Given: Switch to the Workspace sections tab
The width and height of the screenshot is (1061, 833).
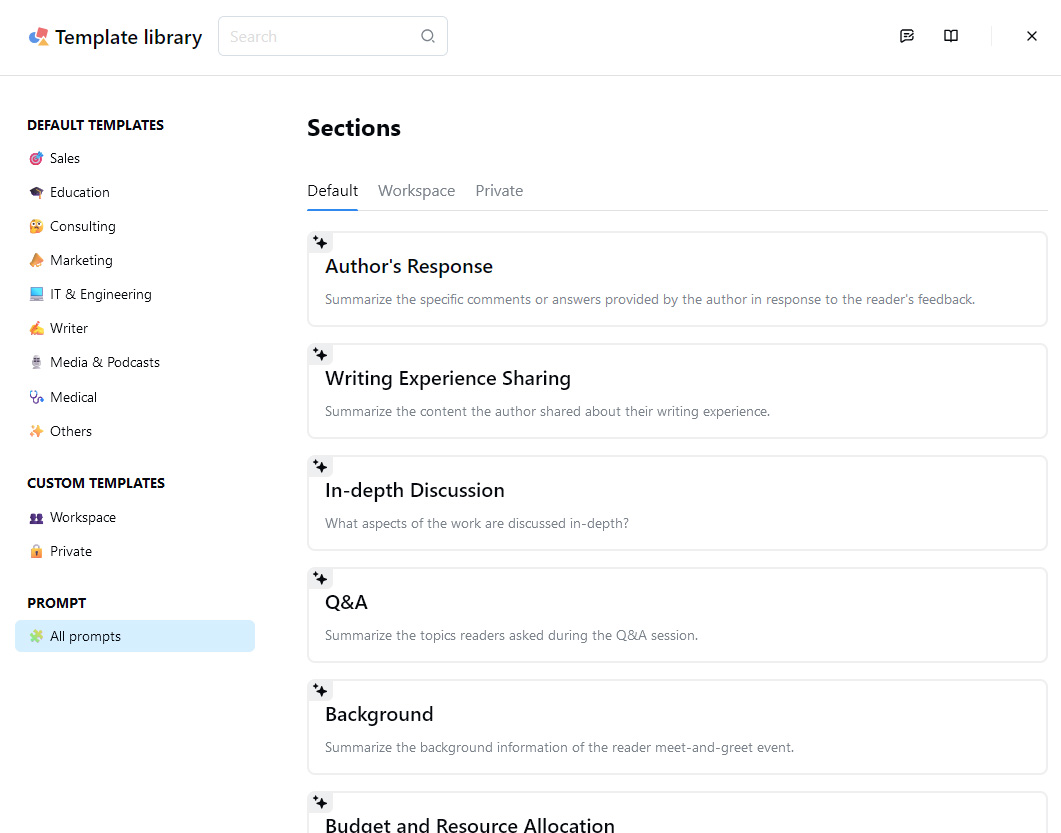Looking at the screenshot, I should 416,191.
